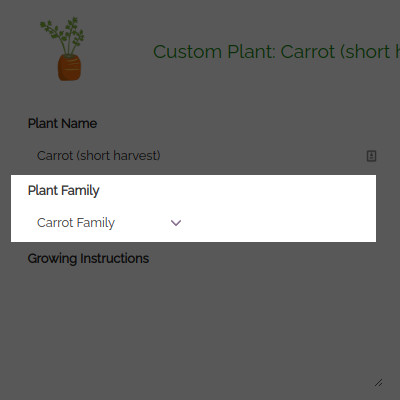Click the orange carrot root graphic
Image resolution: width=400 pixels, height=400 pixels.
point(69,68)
